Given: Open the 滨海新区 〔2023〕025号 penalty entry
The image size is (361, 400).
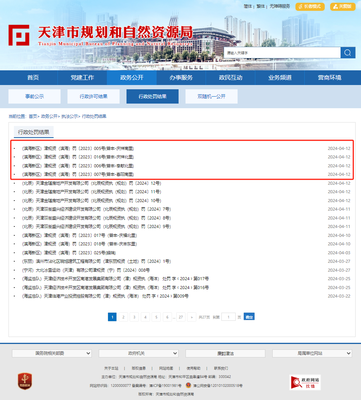Looking at the screenshot, I should pyautogui.click(x=69, y=253).
